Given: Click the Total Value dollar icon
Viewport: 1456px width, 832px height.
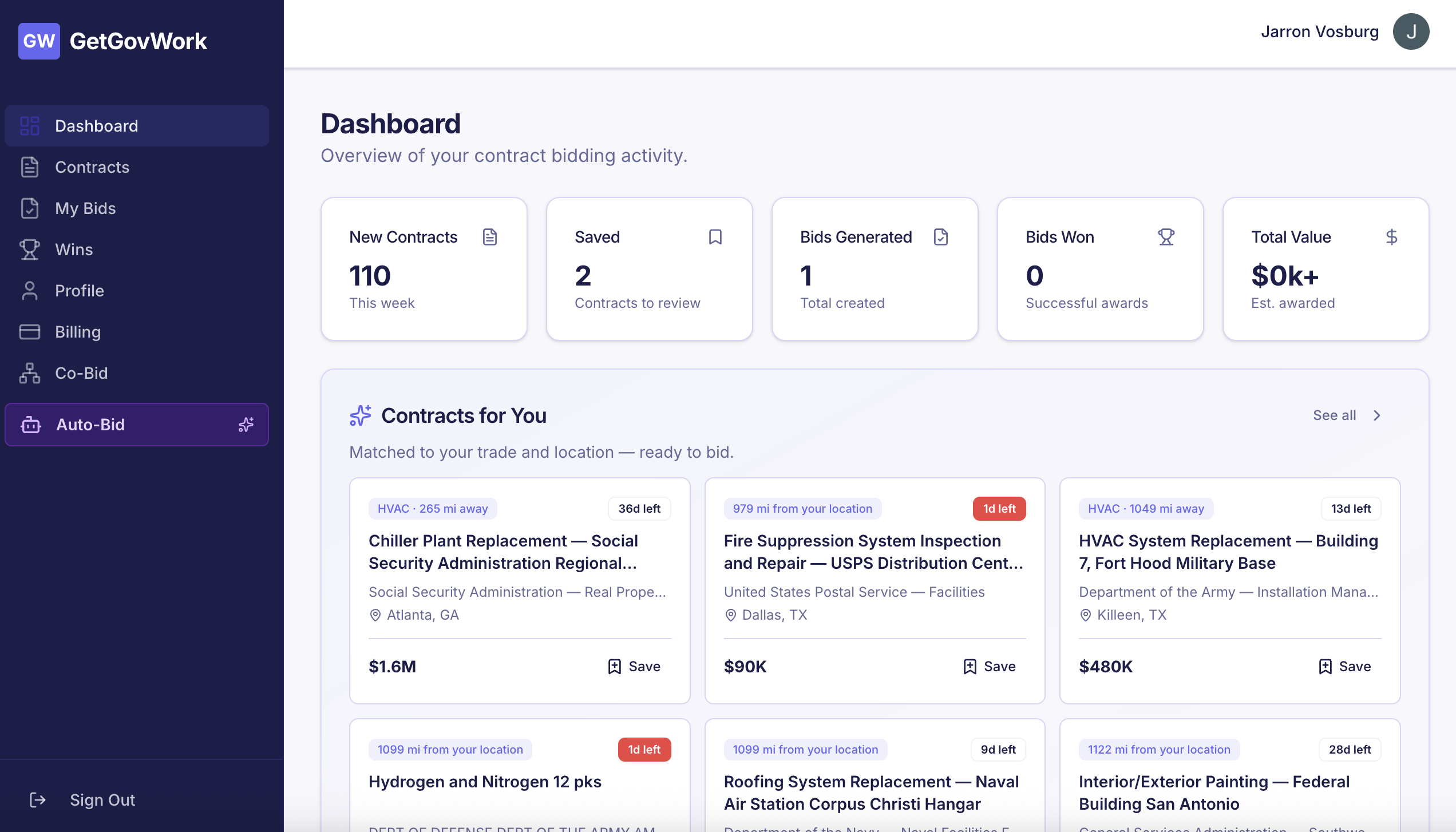Looking at the screenshot, I should point(1392,237).
